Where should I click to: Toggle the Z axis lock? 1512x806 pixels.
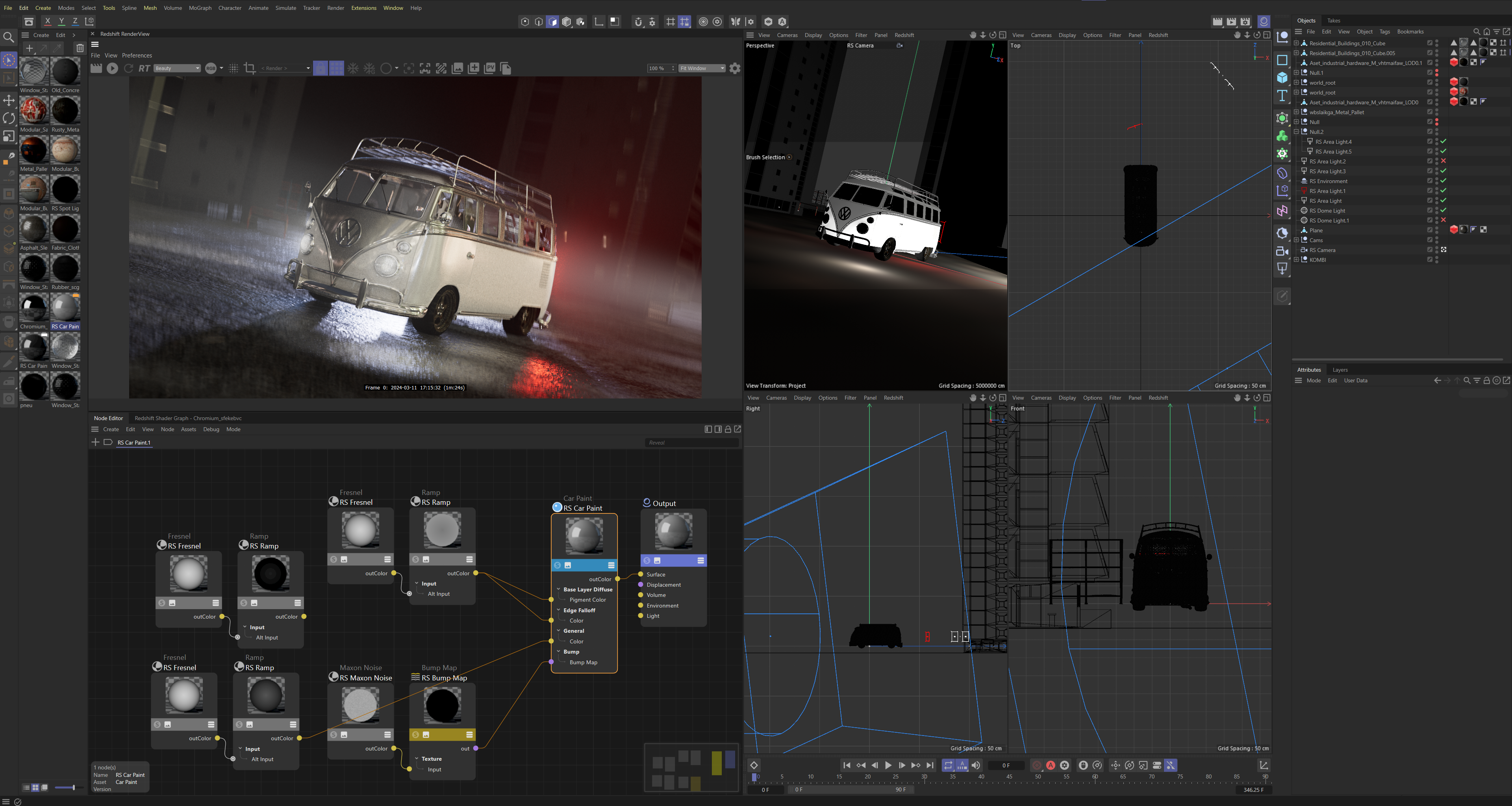(x=75, y=22)
